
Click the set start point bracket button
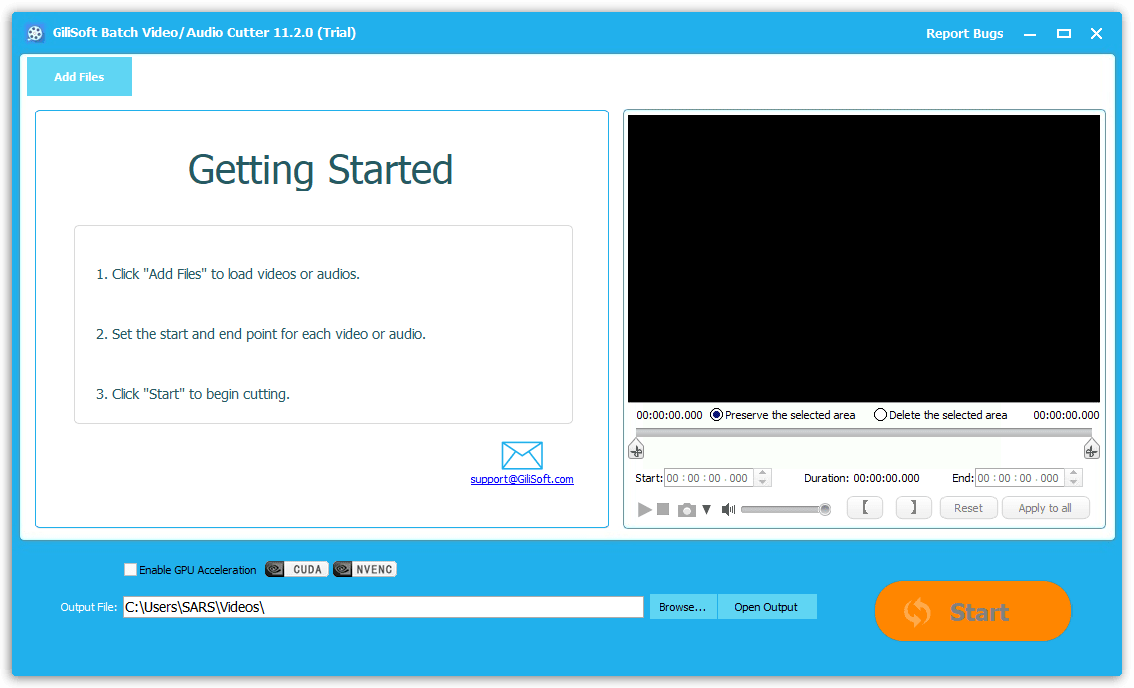[x=865, y=508]
